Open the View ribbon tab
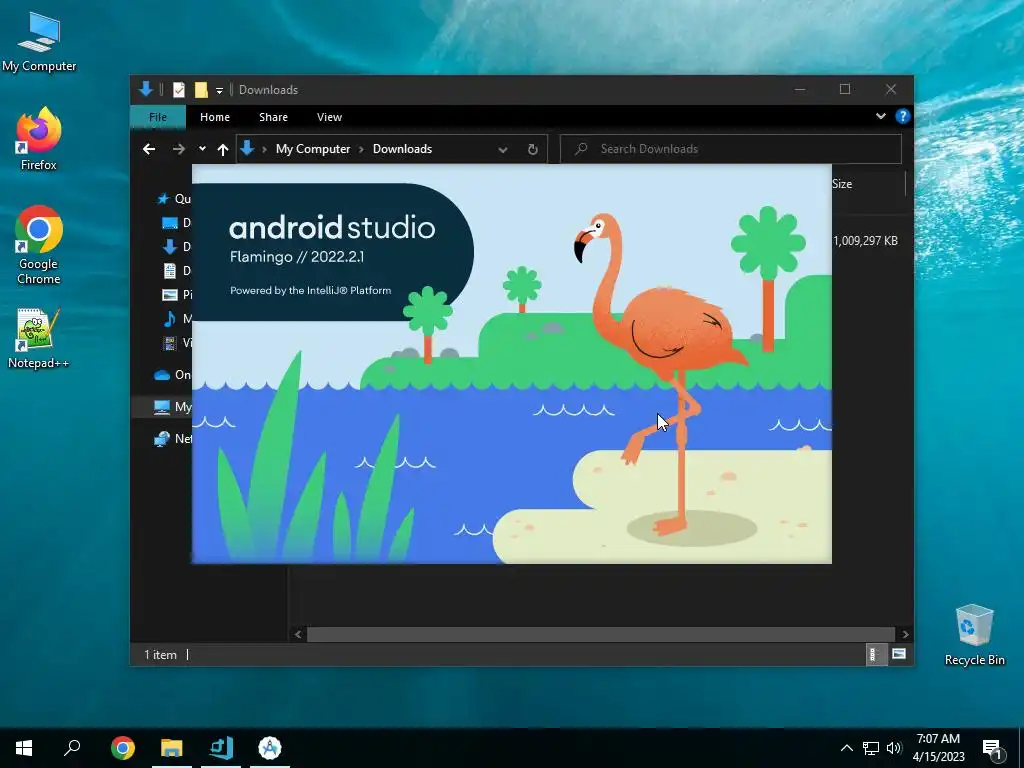 pos(329,117)
